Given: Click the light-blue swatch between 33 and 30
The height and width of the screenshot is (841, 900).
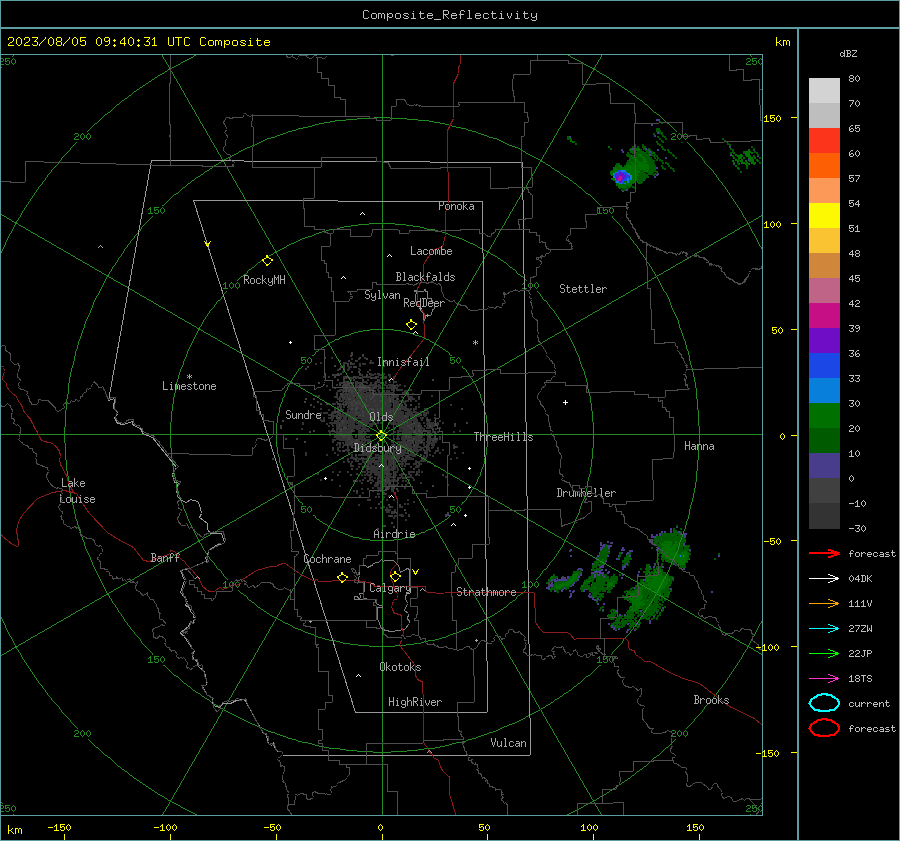Looking at the screenshot, I should pyautogui.click(x=824, y=390).
